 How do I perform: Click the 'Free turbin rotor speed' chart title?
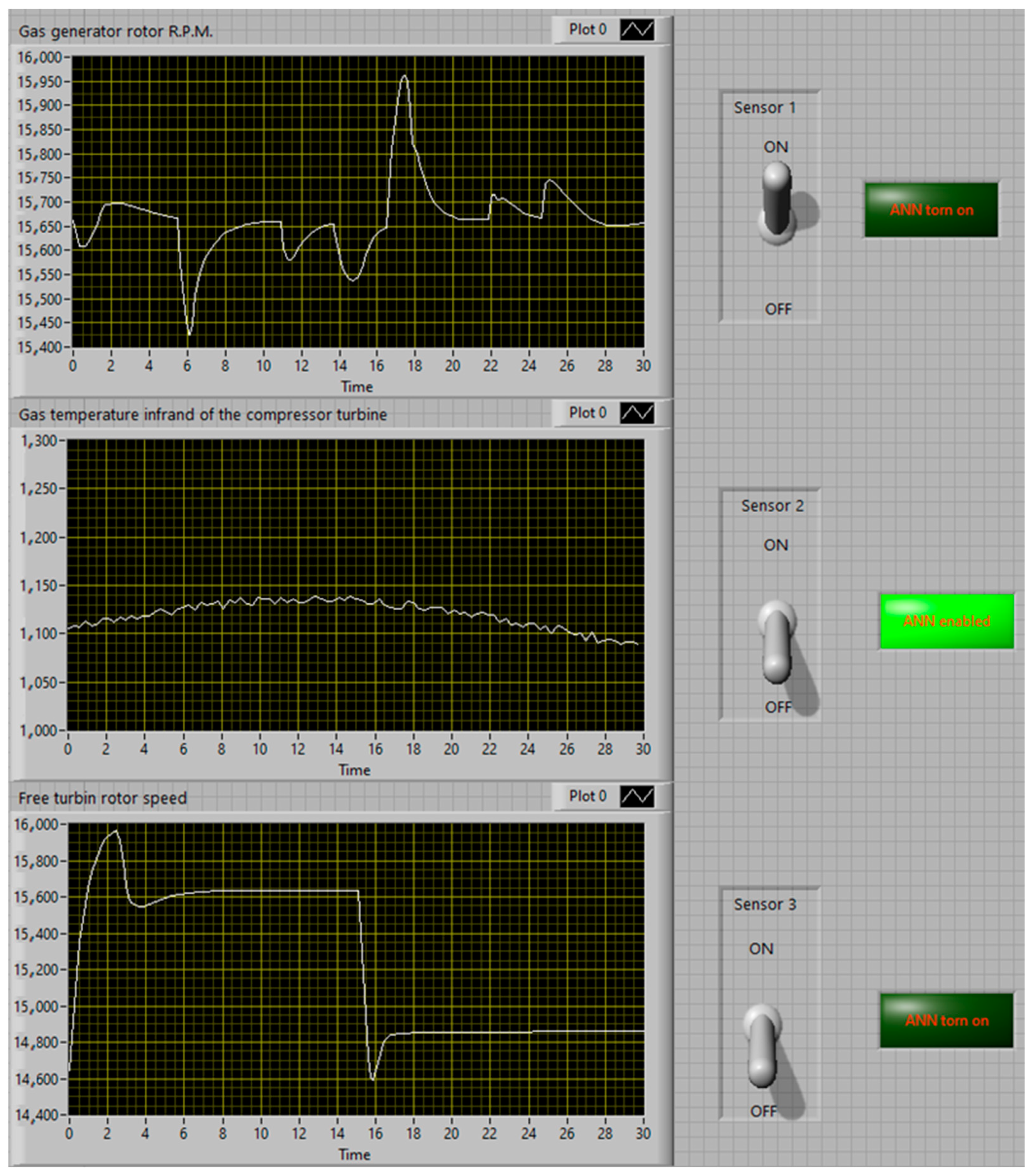point(102,798)
